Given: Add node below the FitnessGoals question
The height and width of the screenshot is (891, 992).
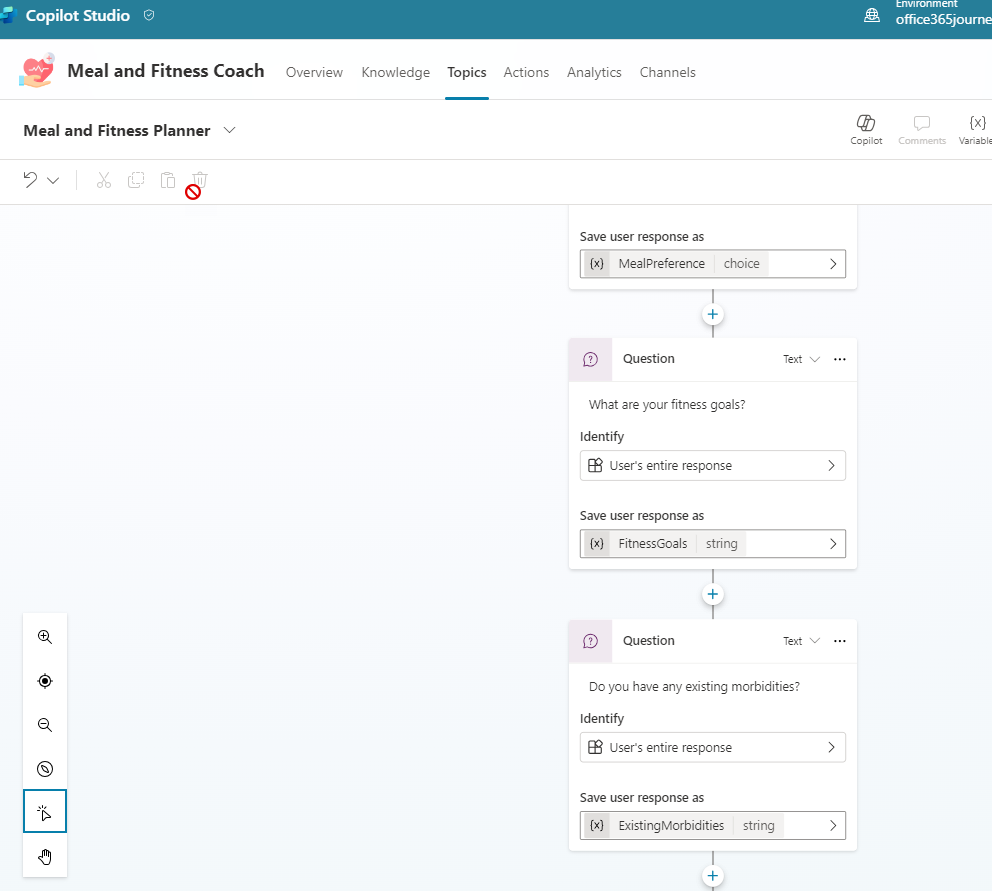Looking at the screenshot, I should pyautogui.click(x=713, y=594).
